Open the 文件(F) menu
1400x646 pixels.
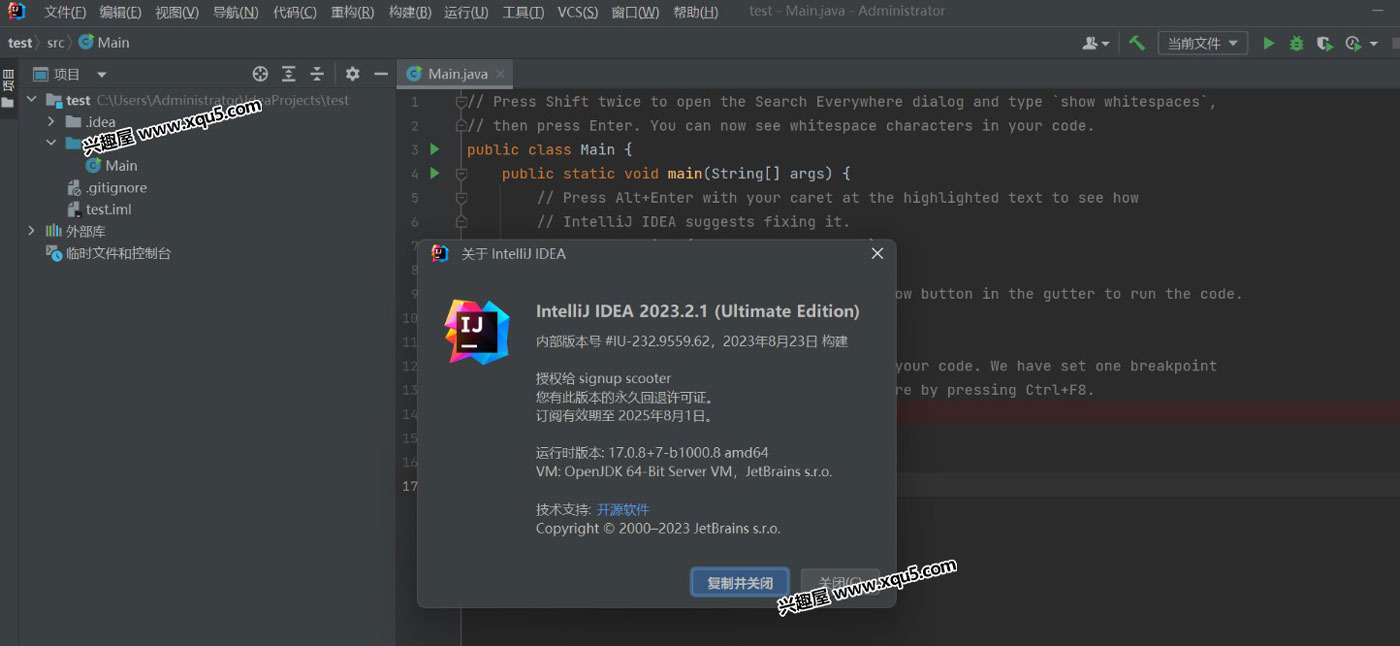(x=65, y=13)
